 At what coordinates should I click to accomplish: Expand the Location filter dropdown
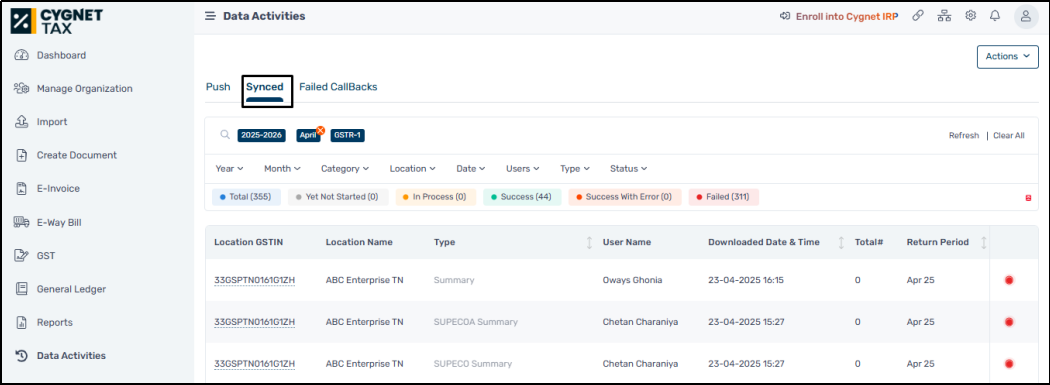(x=412, y=169)
